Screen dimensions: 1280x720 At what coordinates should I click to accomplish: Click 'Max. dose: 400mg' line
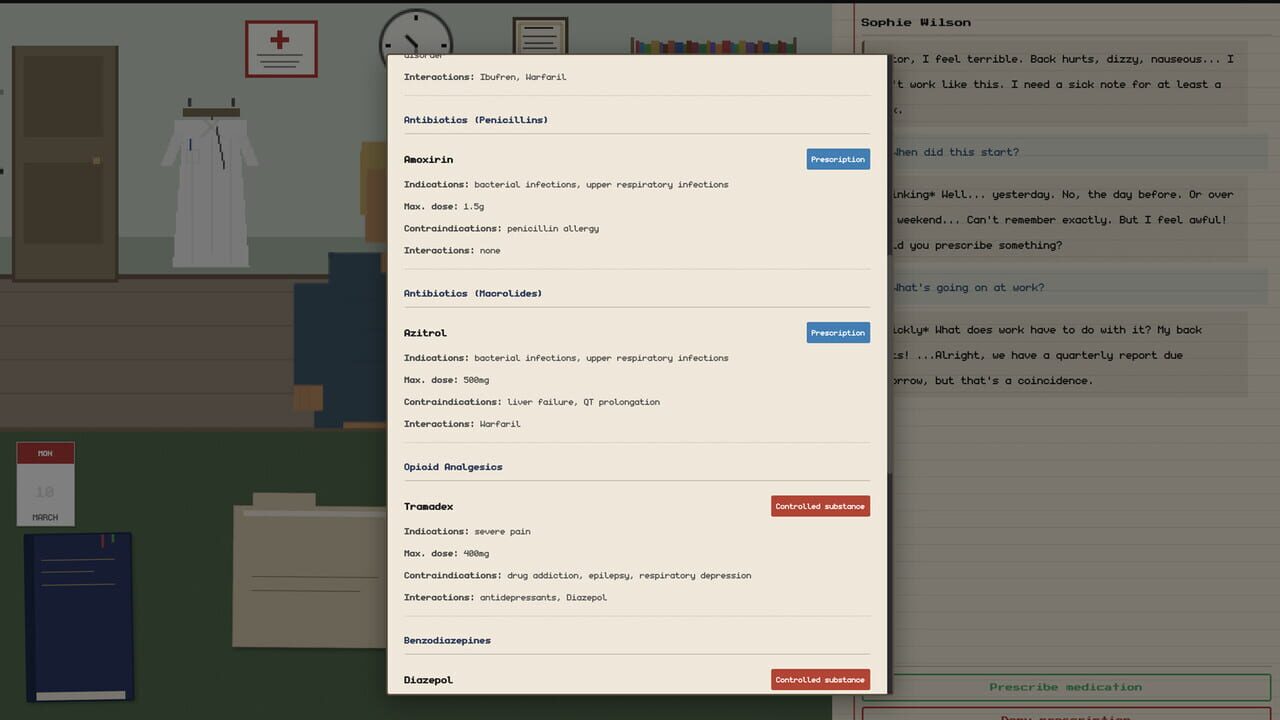click(x=447, y=553)
